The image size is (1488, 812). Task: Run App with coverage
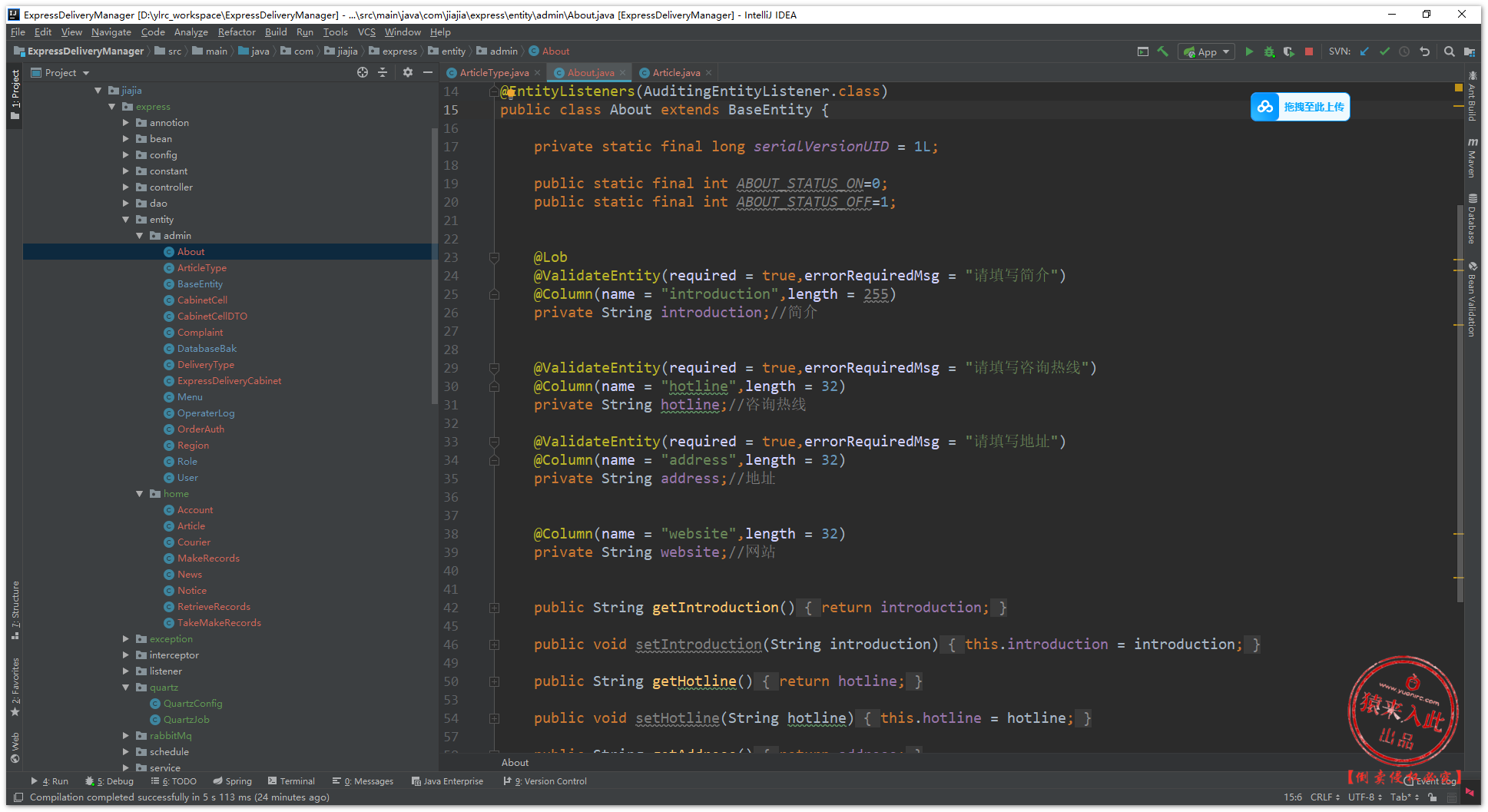click(1289, 51)
